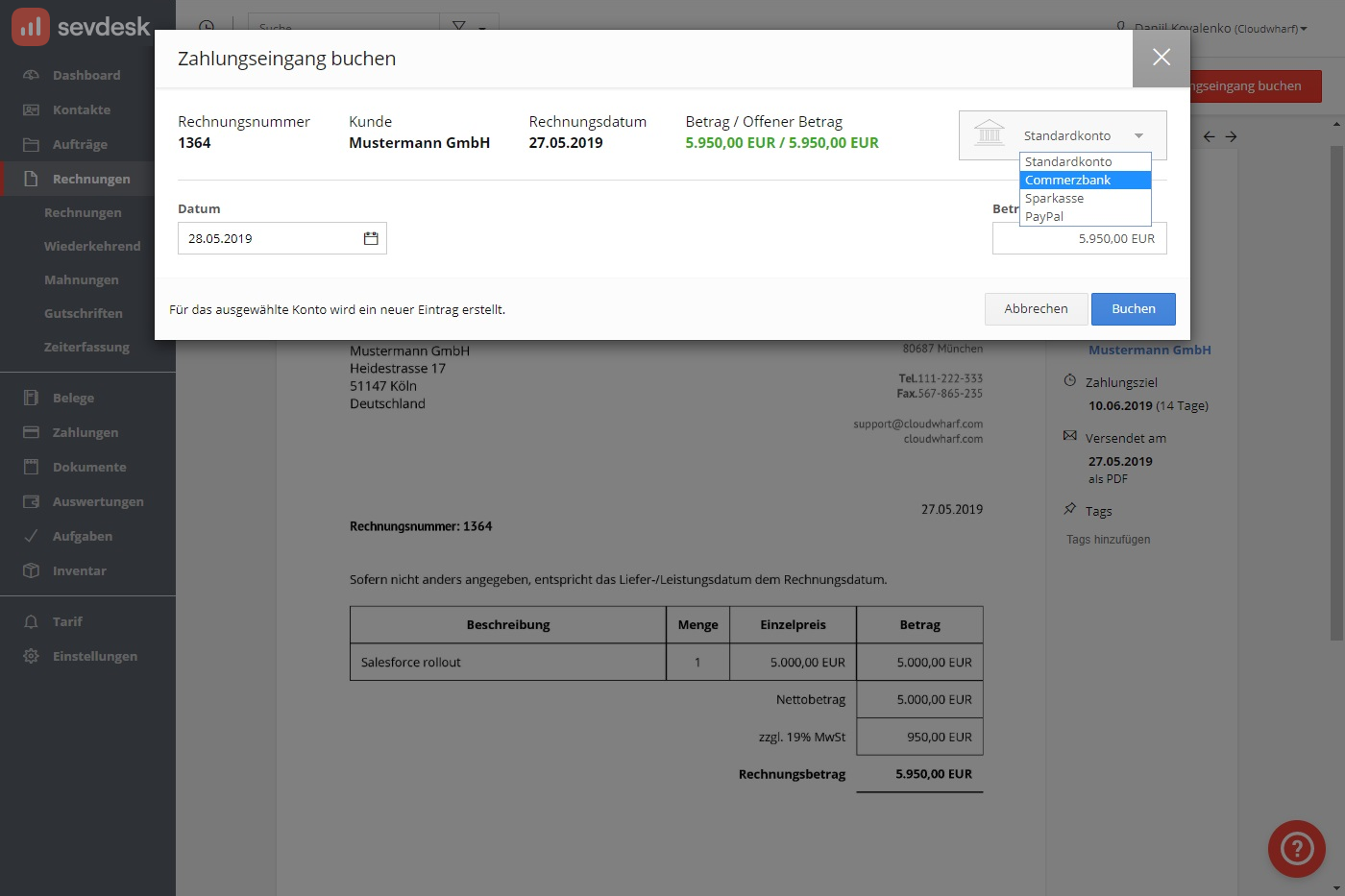Click the support@cloudwharf.com email text

click(917, 424)
